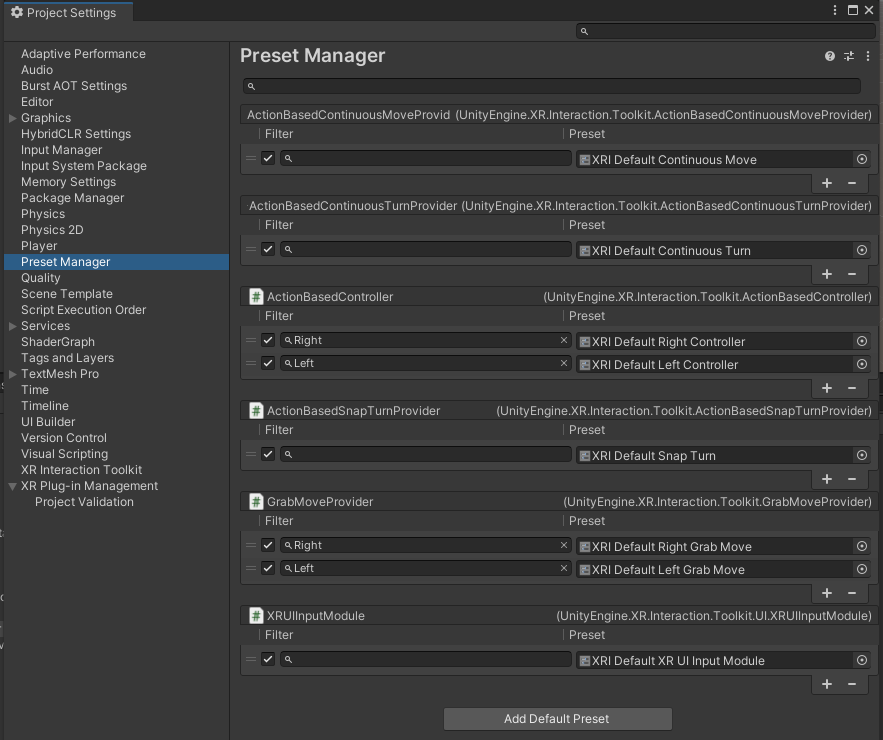Expand the Services category
Screen dimensions: 883x740
click(x=12, y=326)
